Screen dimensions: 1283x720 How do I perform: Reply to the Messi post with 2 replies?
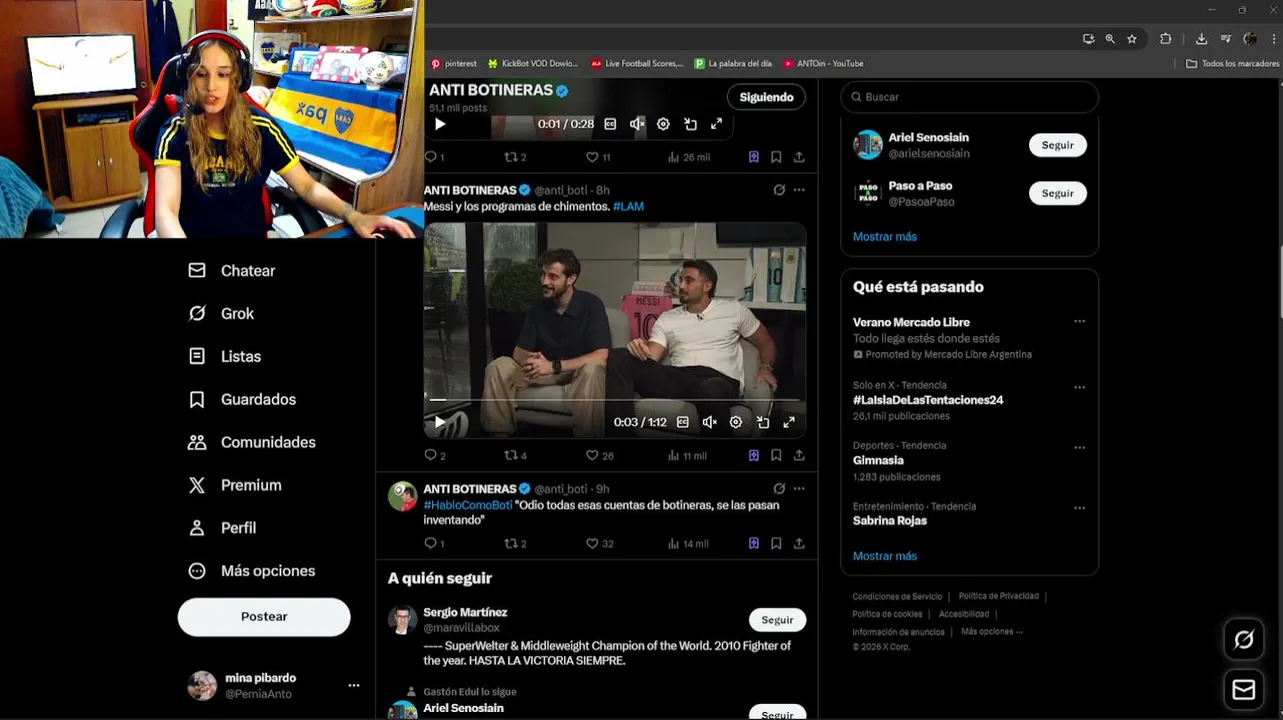435,455
